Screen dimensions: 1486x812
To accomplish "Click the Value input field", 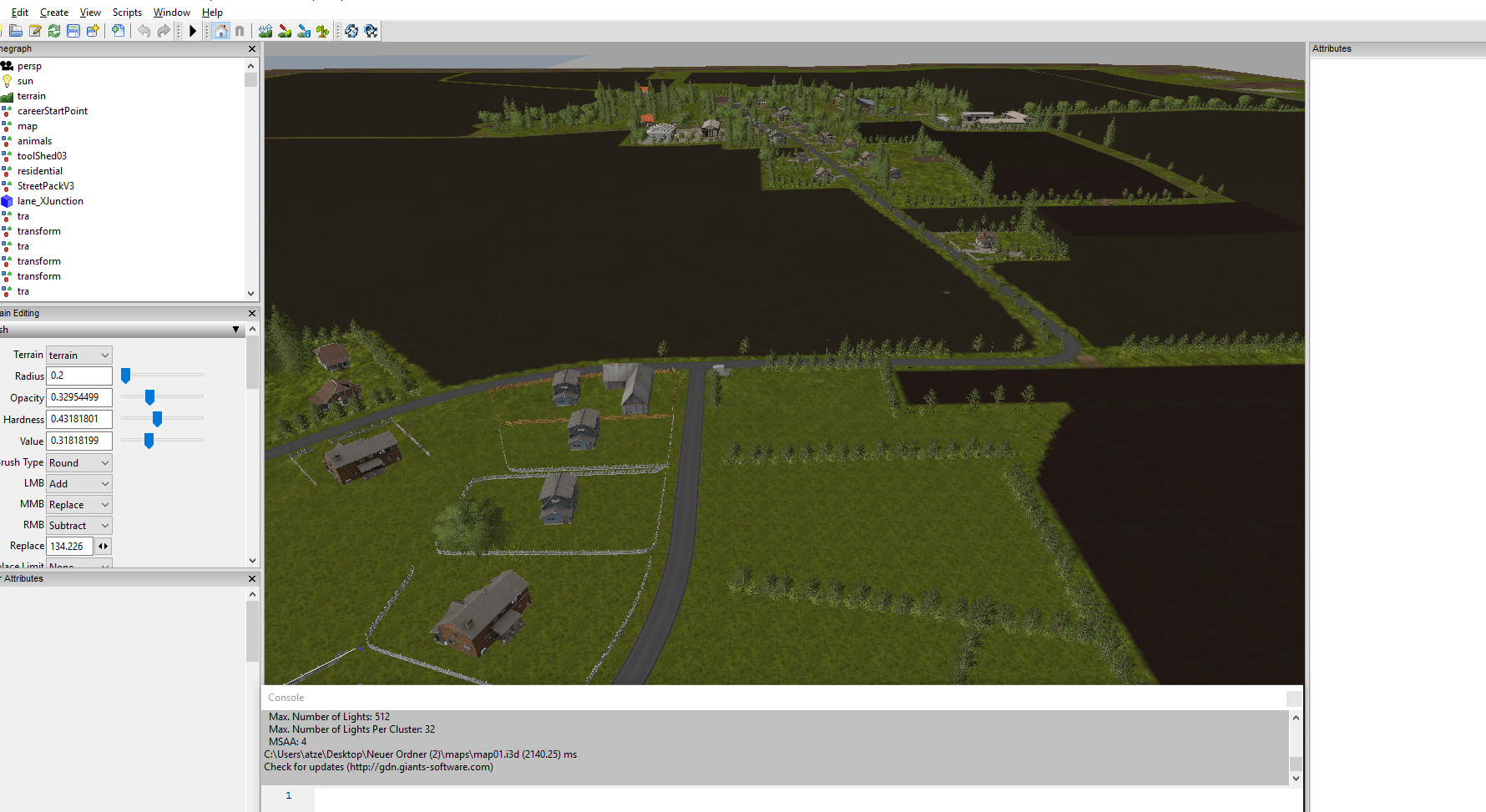I will pos(79,441).
